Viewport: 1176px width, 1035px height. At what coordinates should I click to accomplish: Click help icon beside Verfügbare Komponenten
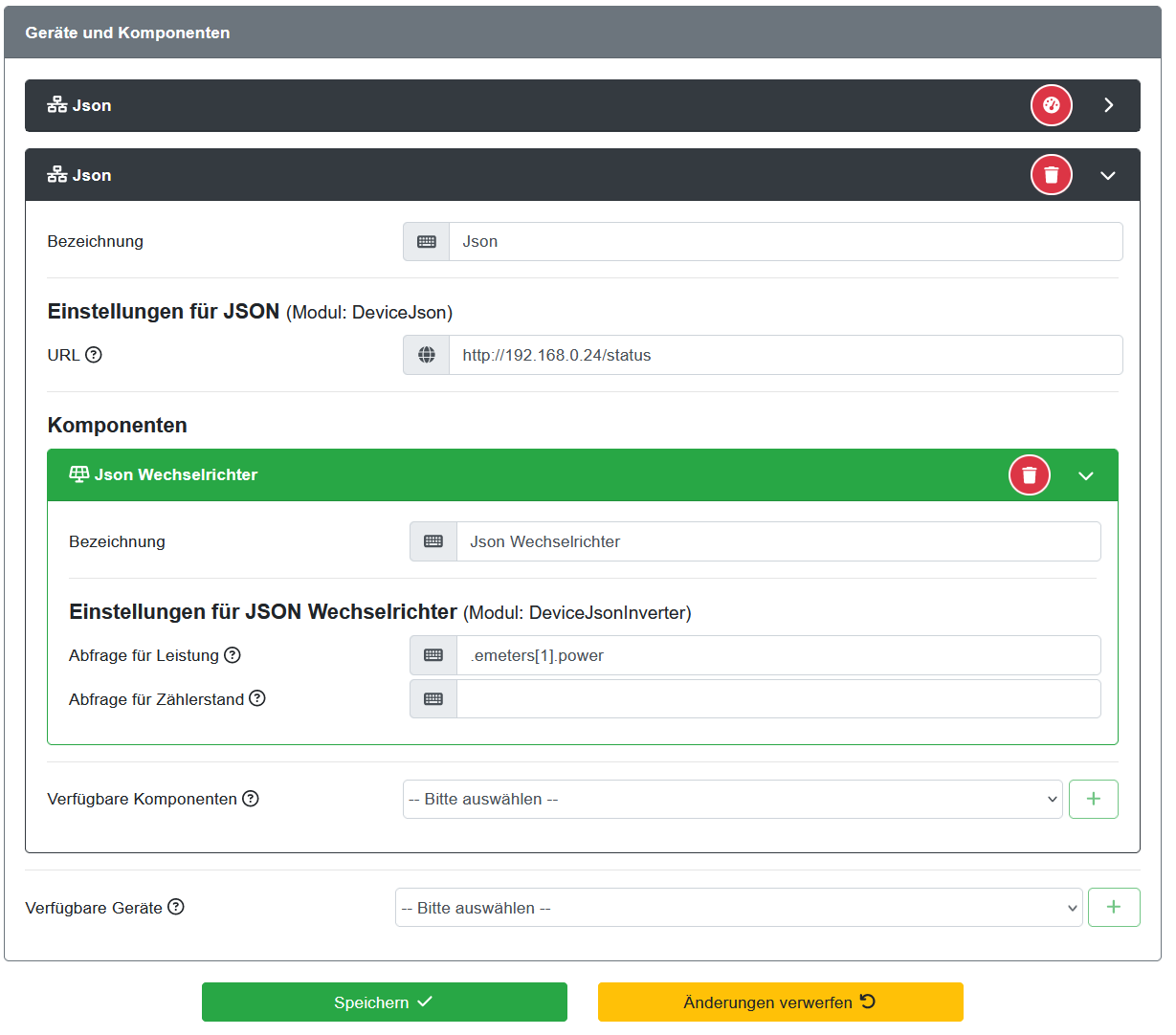coord(251,799)
